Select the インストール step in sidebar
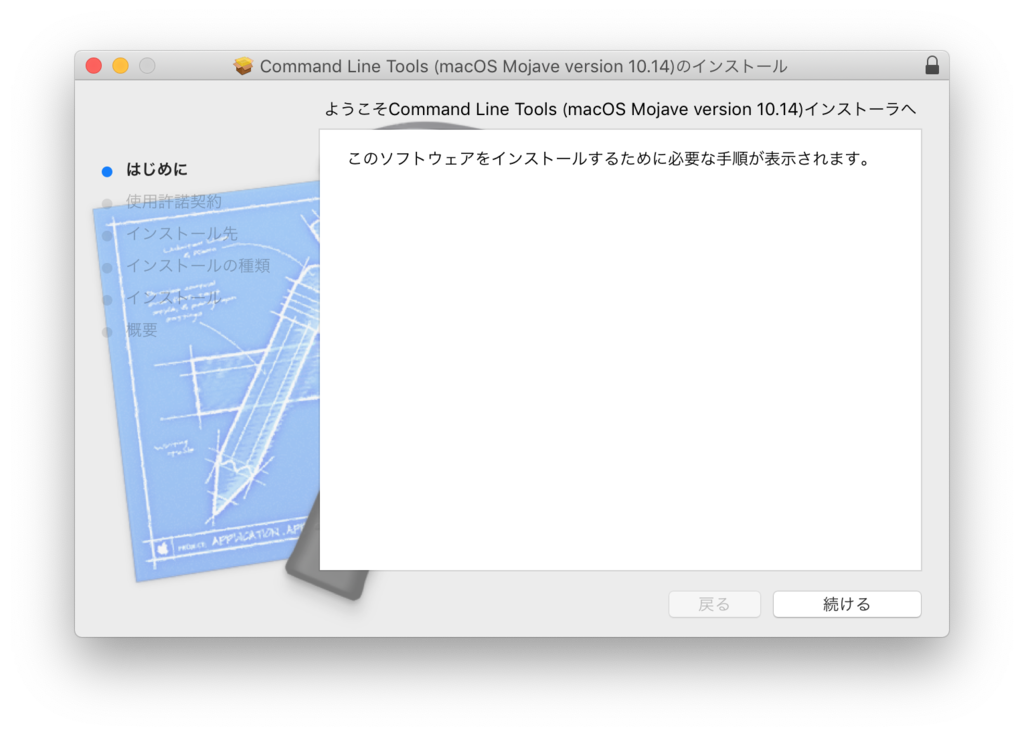Screen dimensions: 1024x736 pyautogui.click(x=174, y=298)
